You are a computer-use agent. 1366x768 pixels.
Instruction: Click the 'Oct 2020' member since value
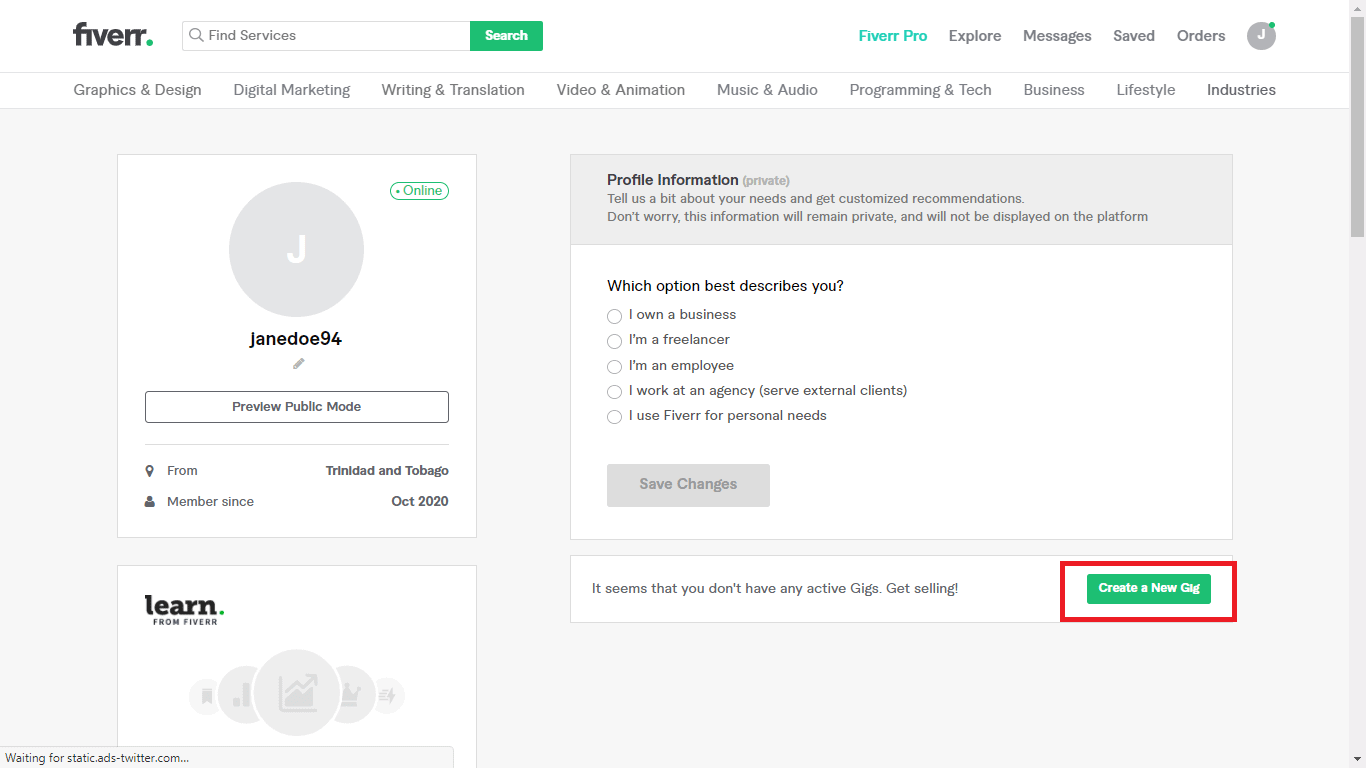[x=420, y=502]
